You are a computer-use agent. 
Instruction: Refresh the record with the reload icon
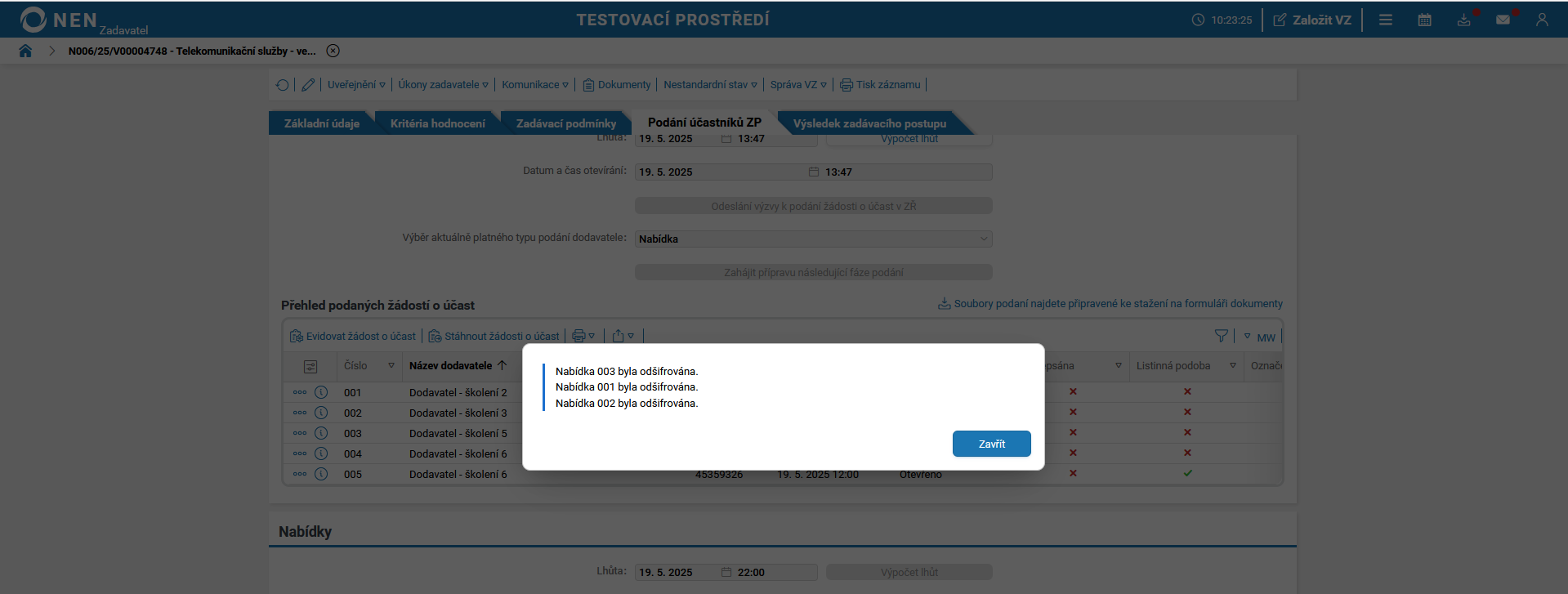coord(283,85)
